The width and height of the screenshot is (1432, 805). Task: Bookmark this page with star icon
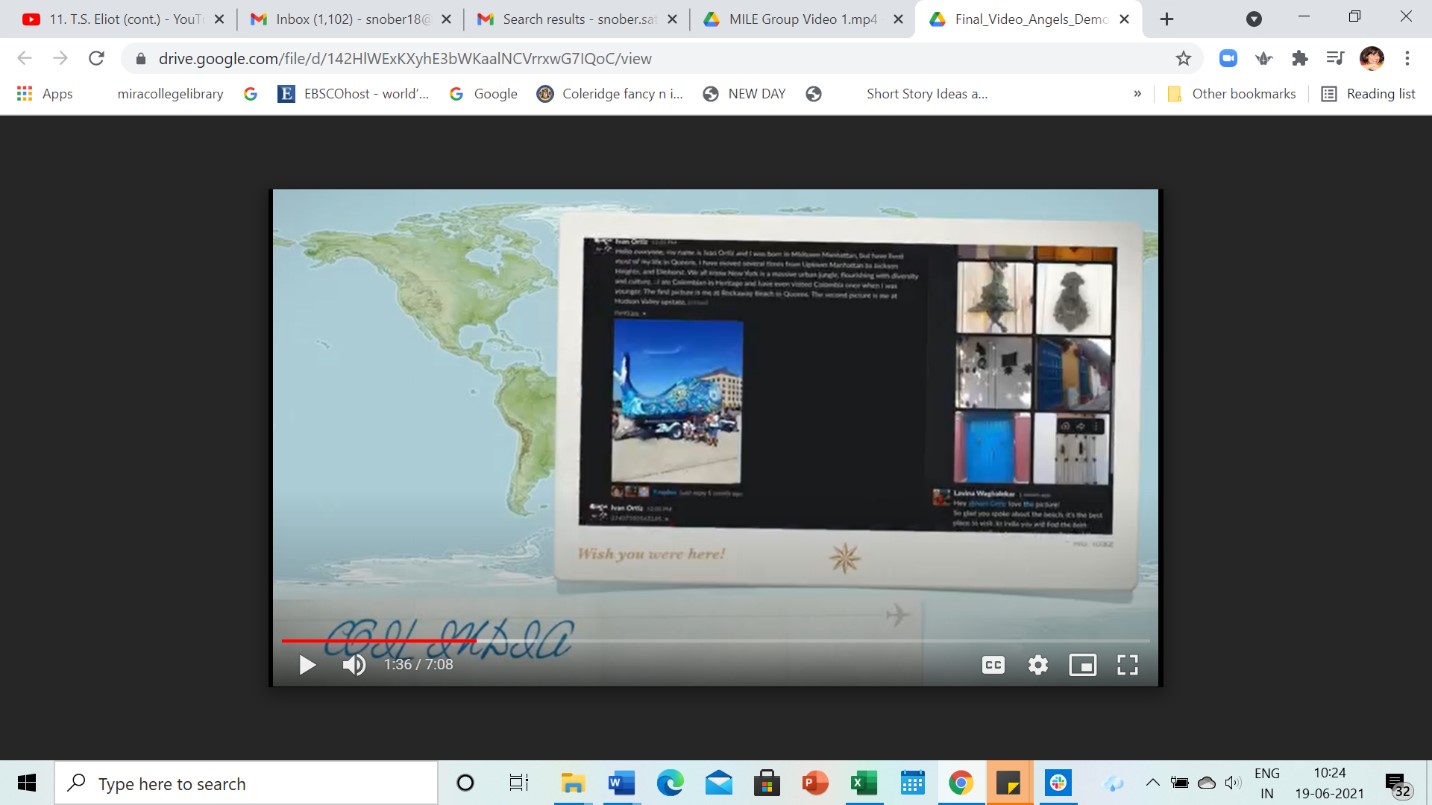(x=1183, y=58)
